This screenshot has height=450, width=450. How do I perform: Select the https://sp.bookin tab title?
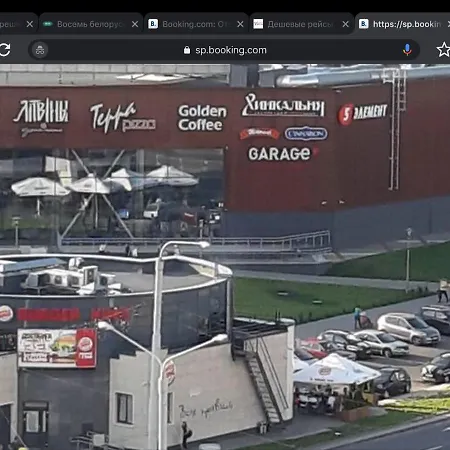(407, 24)
